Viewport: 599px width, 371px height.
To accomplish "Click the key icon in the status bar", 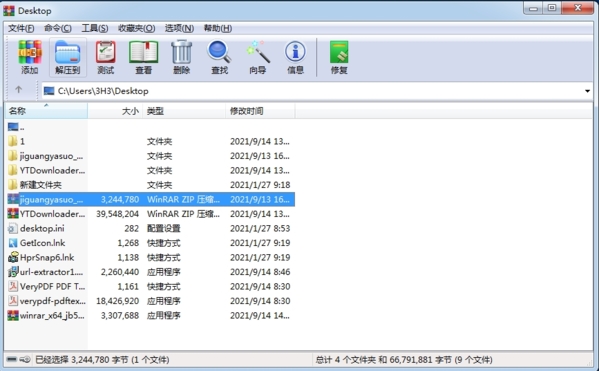I will coord(25,360).
